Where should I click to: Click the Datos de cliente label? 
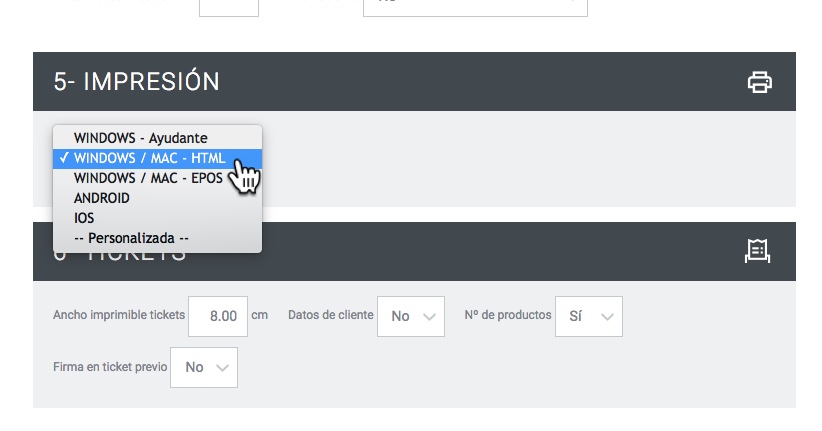(x=331, y=315)
